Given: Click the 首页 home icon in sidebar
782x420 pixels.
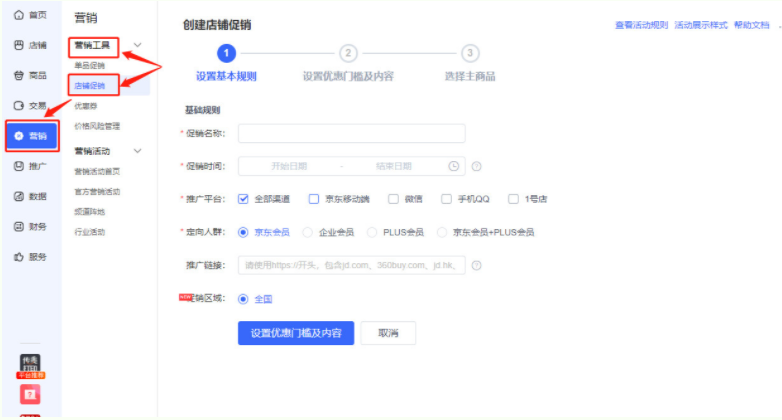Looking at the screenshot, I should (x=19, y=15).
